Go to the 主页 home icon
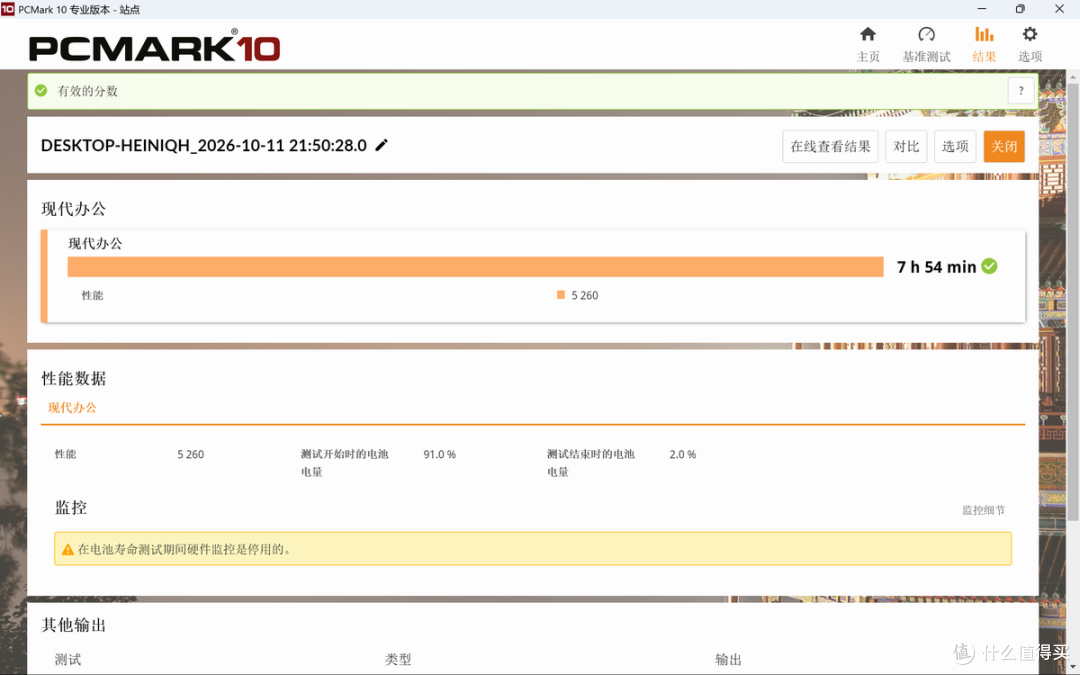Viewport: 1080px width, 675px height. pyautogui.click(x=868, y=34)
